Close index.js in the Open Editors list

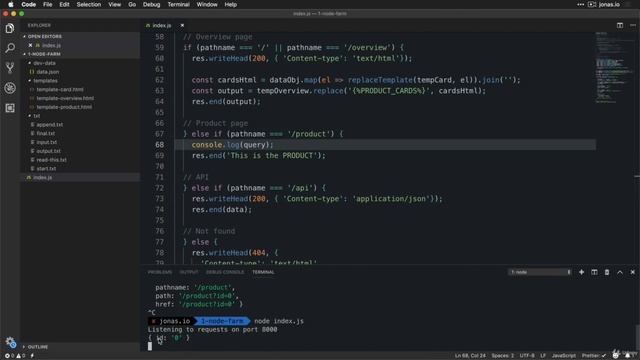point(30,45)
